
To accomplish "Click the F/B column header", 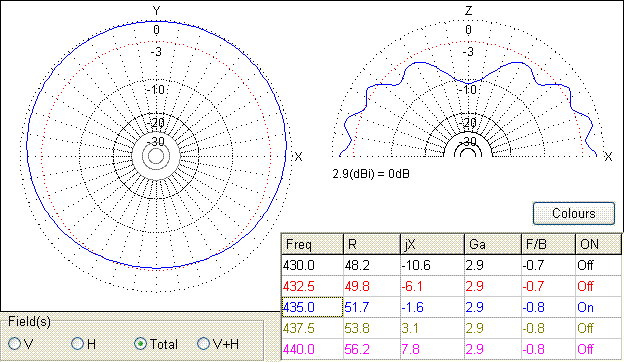I will click(x=548, y=244).
